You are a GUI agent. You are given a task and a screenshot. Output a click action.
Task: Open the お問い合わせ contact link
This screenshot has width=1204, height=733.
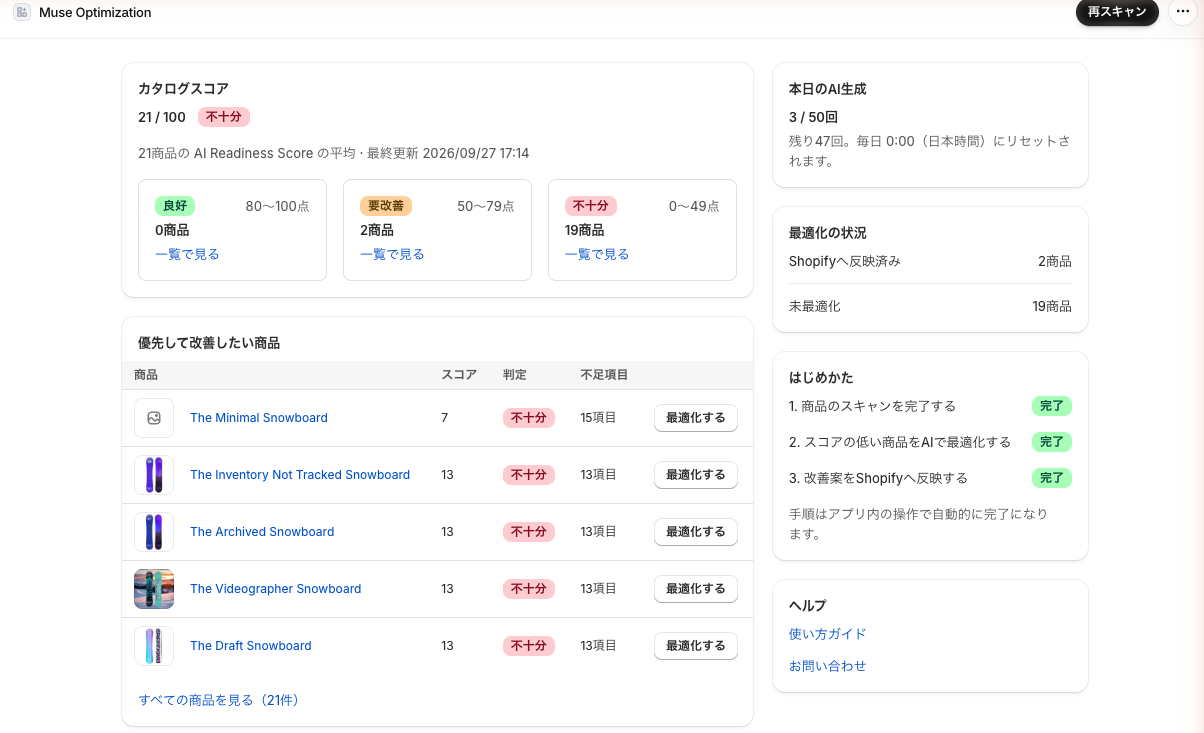coord(827,666)
